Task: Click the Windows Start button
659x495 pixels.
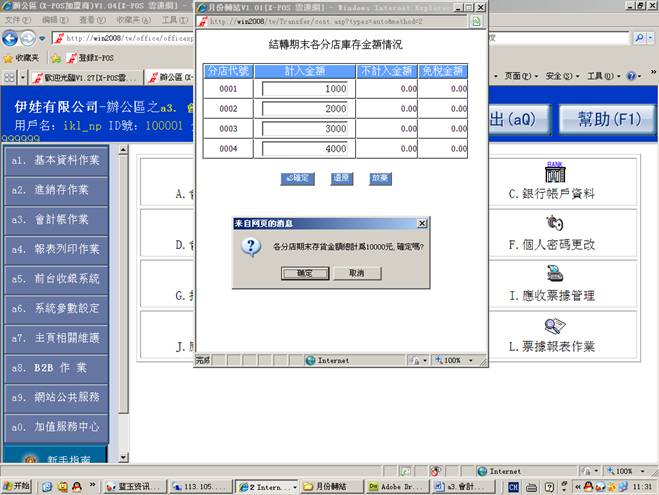Action: tap(17, 486)
